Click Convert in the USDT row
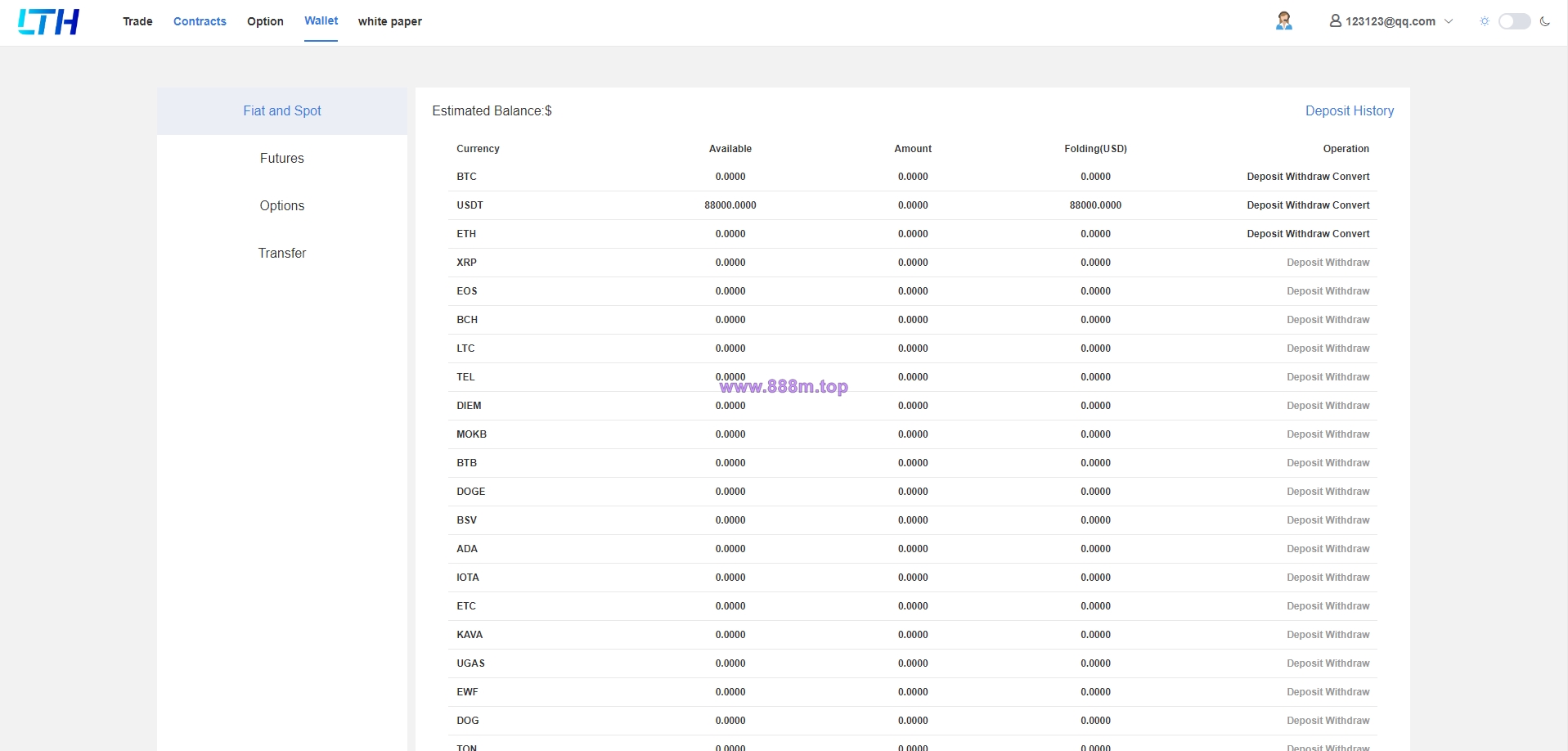Screen dimensions: 1568x751 [1351, 205]
